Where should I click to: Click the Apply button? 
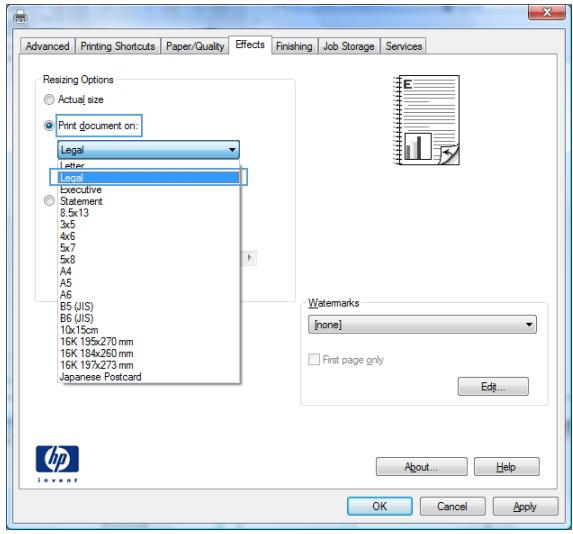[x=525, y=506]
